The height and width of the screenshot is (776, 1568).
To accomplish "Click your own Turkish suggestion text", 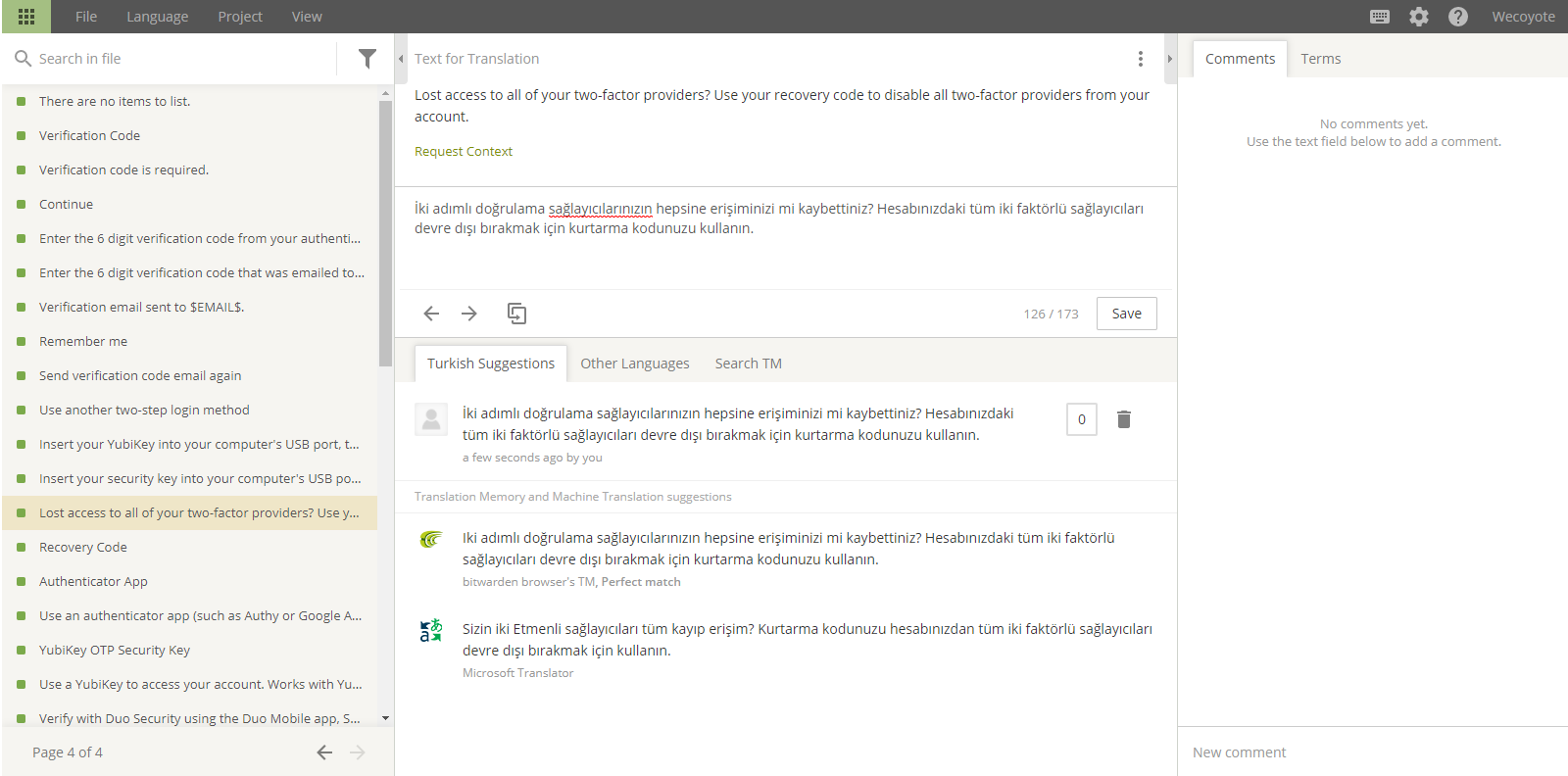I will coord(739,424).
